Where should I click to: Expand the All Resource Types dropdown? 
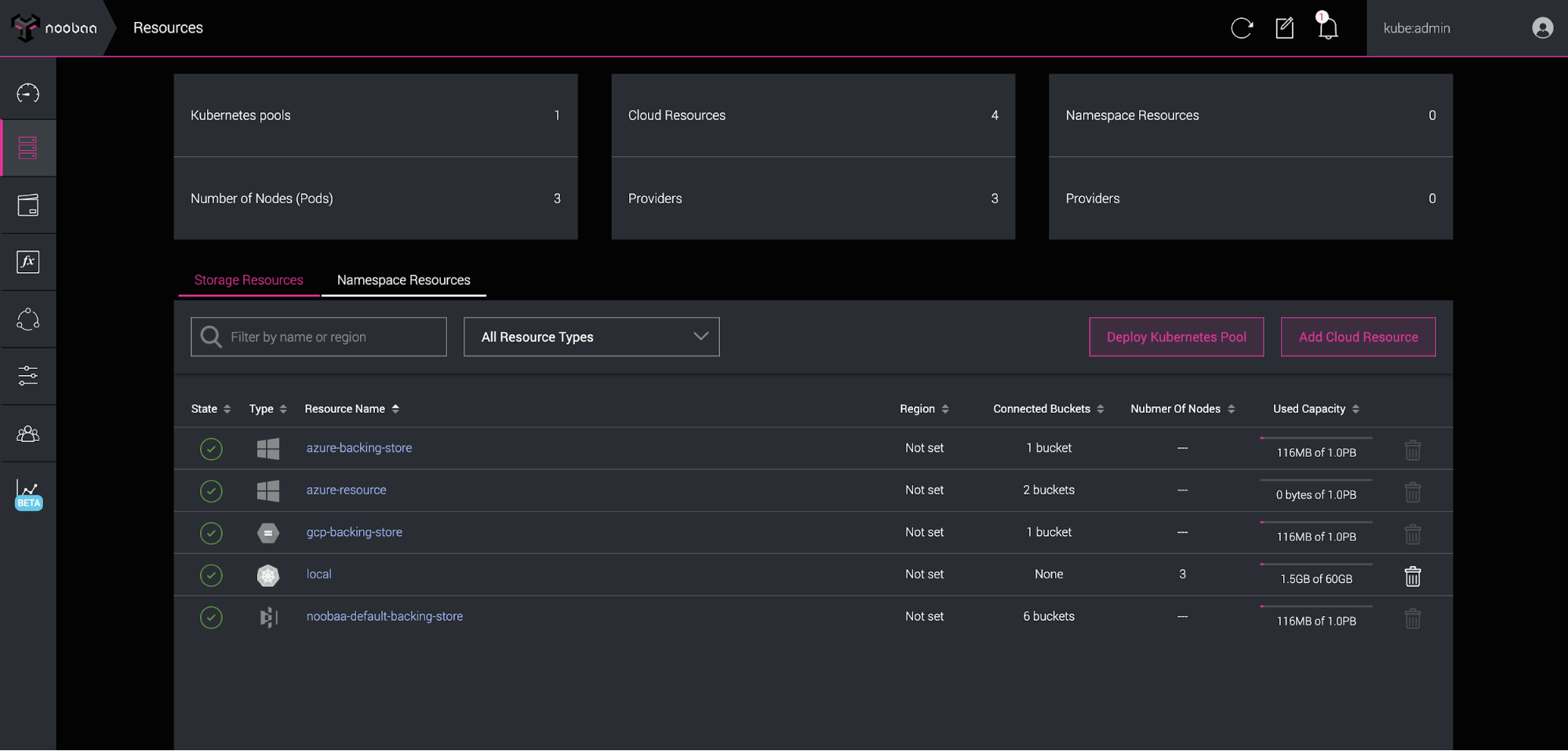(591, 337)
